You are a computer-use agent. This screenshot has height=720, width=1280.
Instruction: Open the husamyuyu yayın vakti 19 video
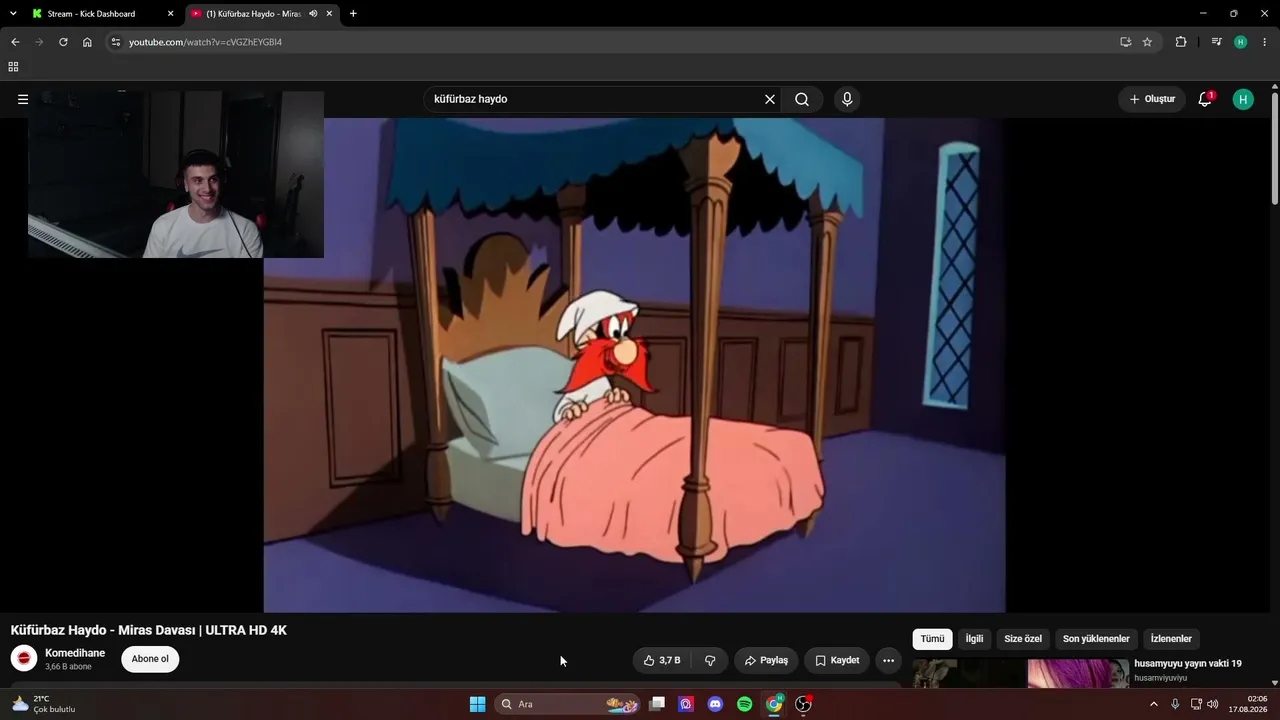pos(1188,664)
